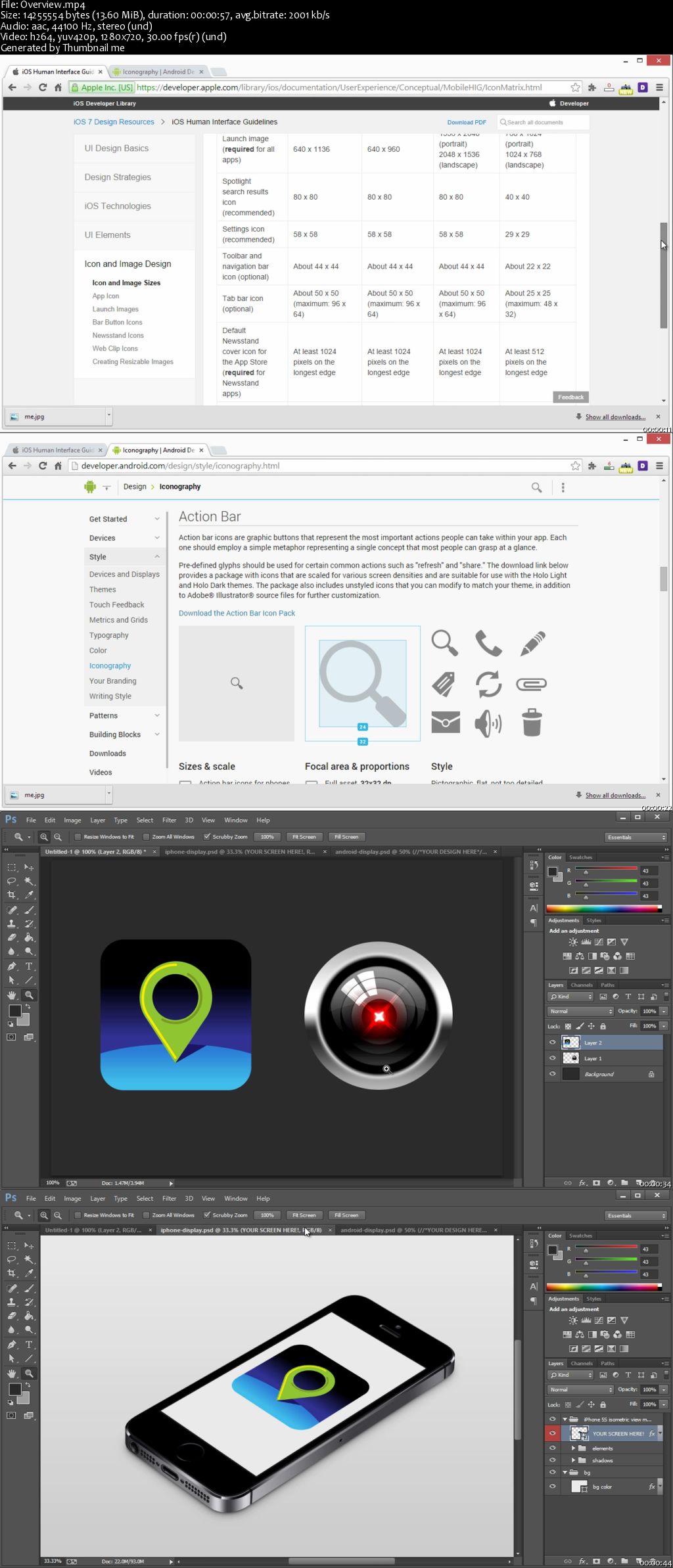The image size is (673, 1568).
Task: Select Lasso tool in the Untitled-1 Photoshop window
Action: click(12, 881)
